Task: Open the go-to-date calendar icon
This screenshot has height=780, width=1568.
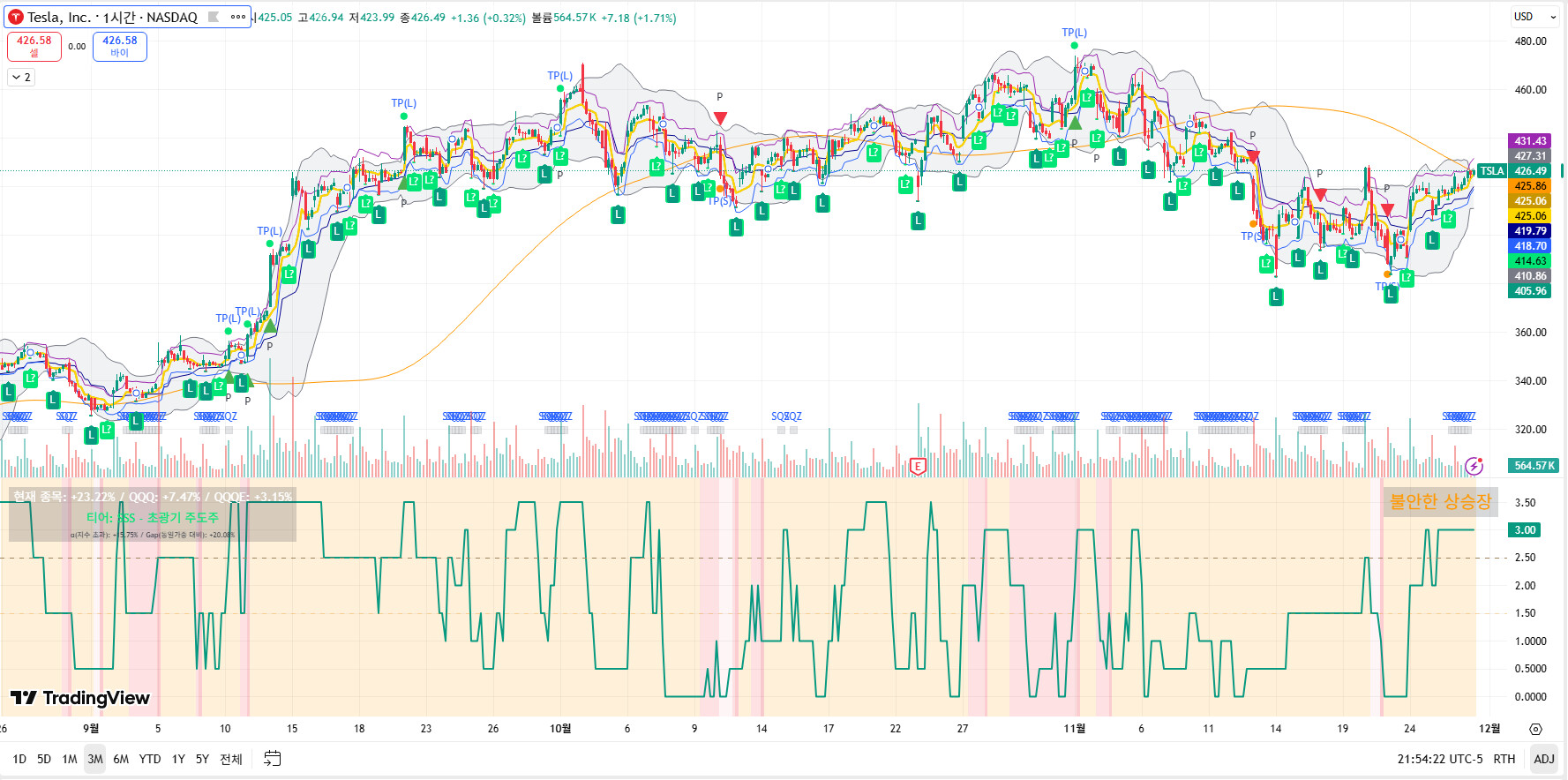Action: click(273, 759)
